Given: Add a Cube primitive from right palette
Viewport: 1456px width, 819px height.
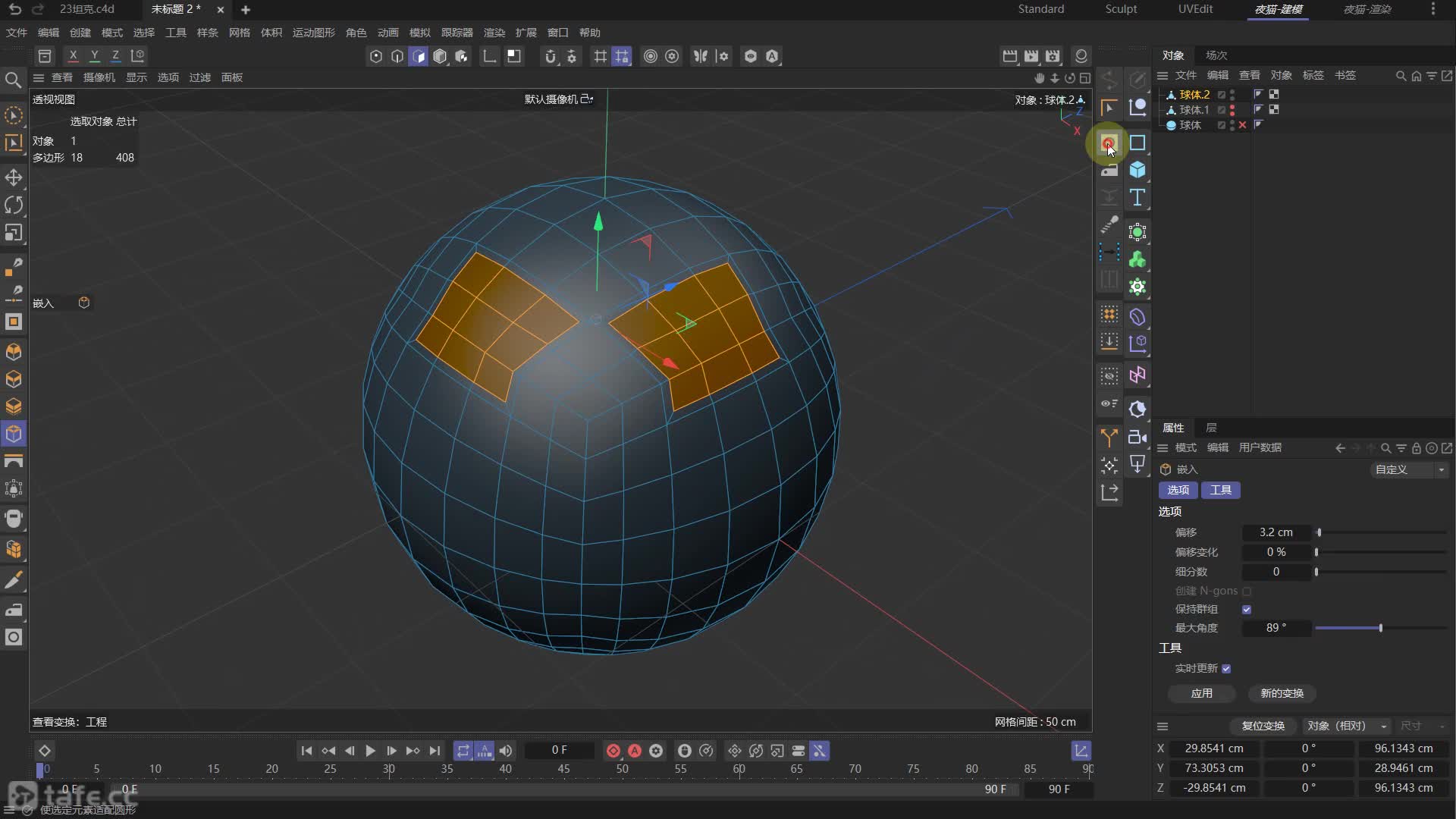Looking at the screenshot, I should tap(1137, 170).
